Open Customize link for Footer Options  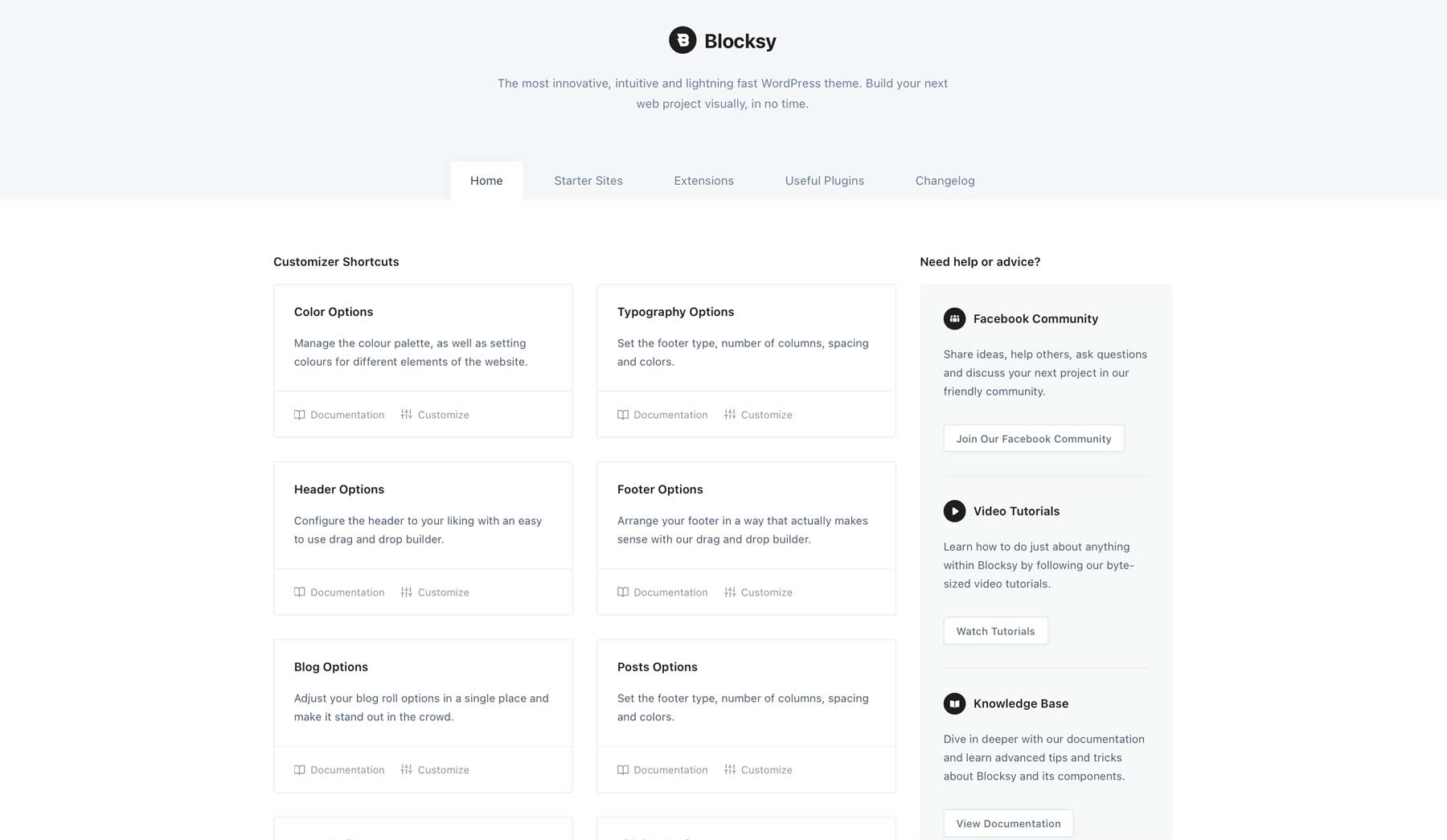pyautogui.click(x=758, y=592)
